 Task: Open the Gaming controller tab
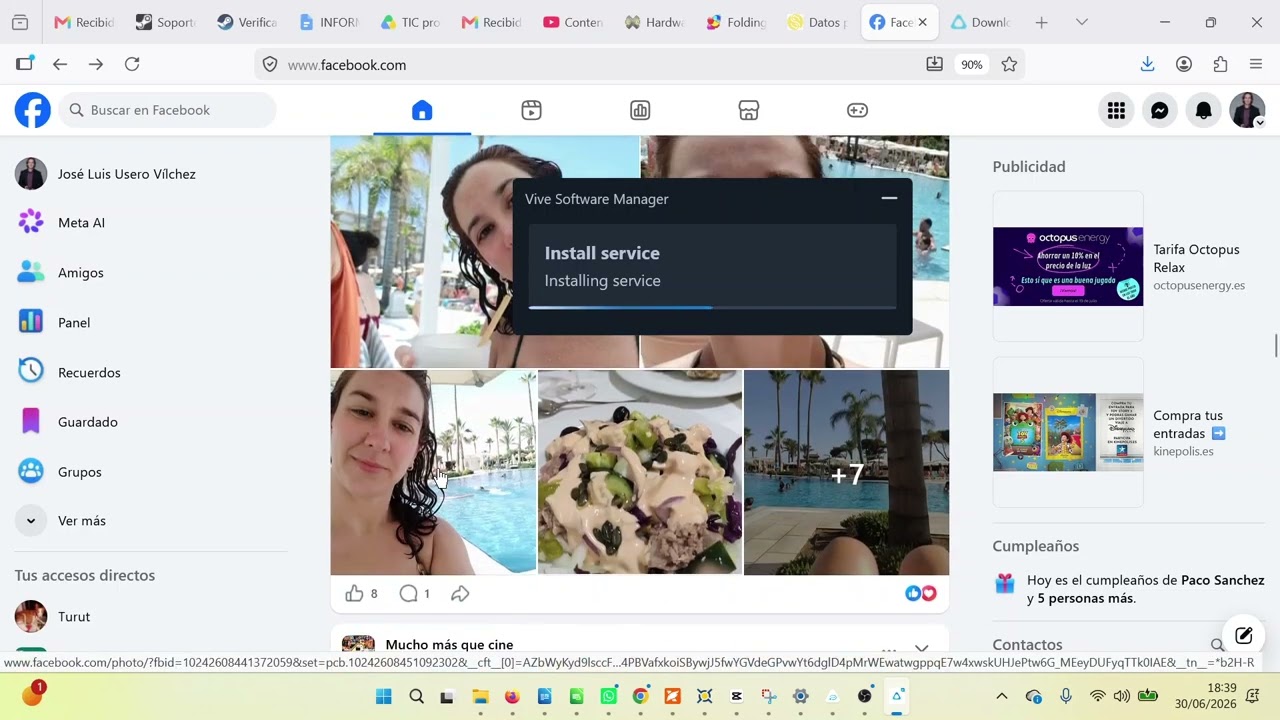click(x=857, y=110)
